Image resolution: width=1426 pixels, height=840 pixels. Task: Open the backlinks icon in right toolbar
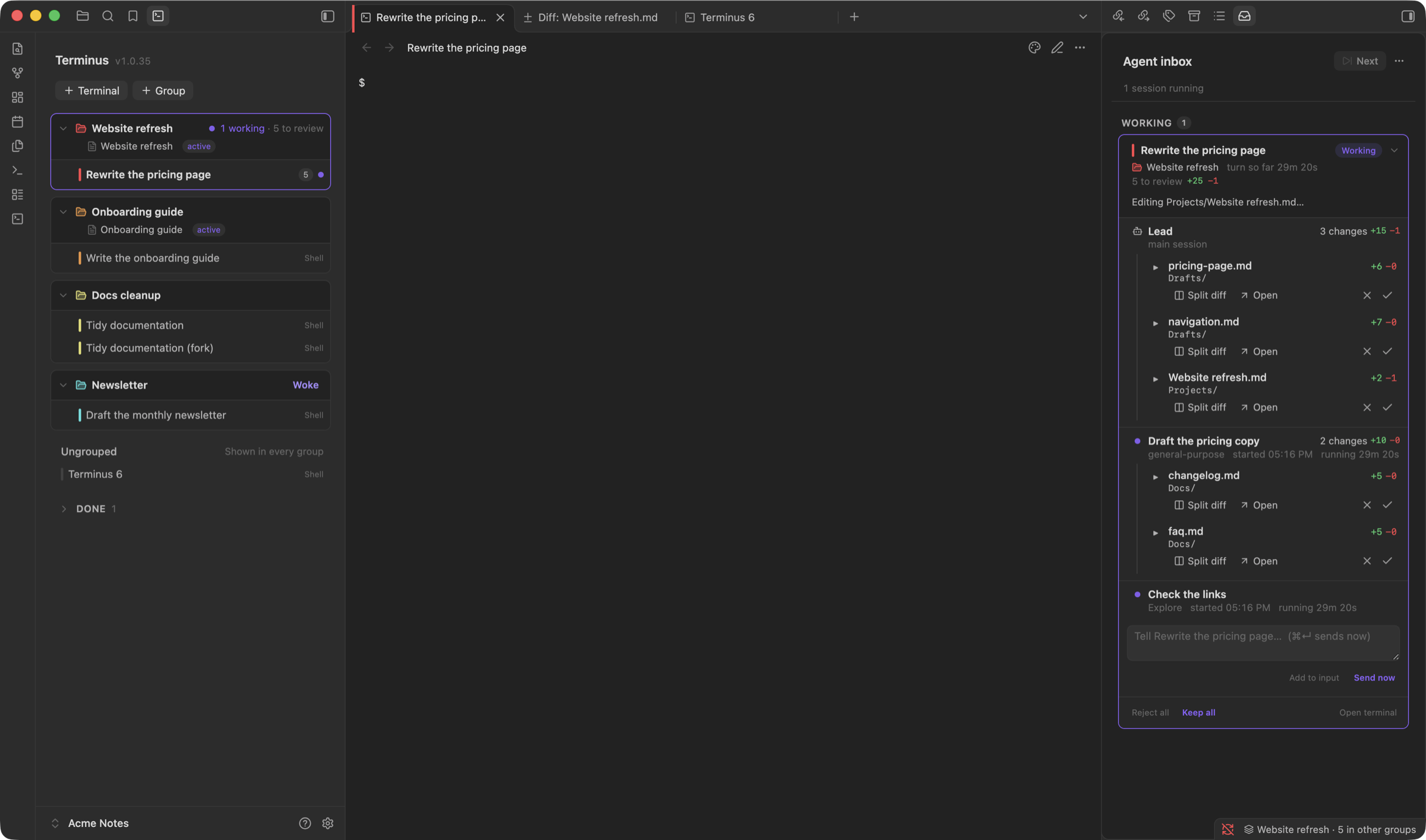click(1118, 16)
